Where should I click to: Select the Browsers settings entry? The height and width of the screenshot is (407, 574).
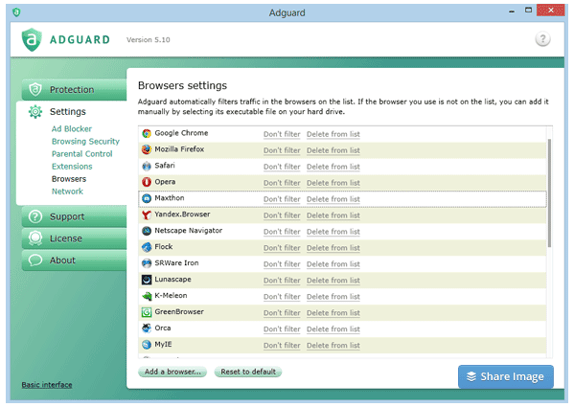pyautogui.click(x=69, y=179)
